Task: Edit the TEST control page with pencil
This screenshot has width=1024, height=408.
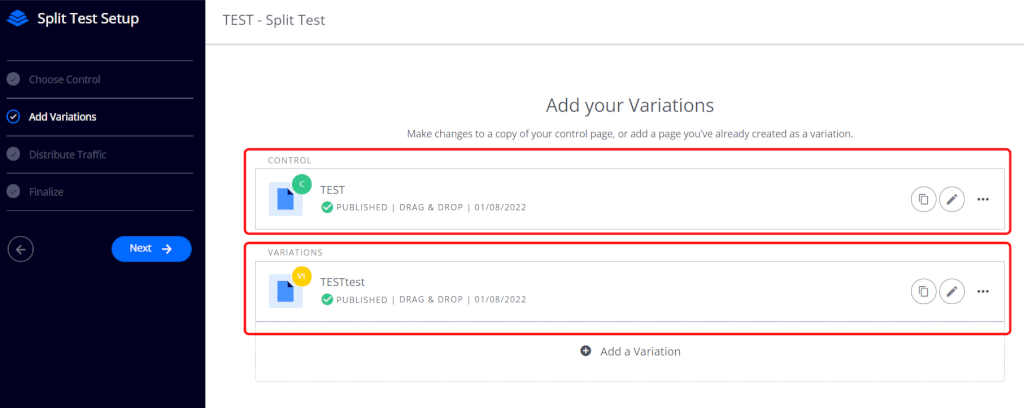Action: coord(952,199)
